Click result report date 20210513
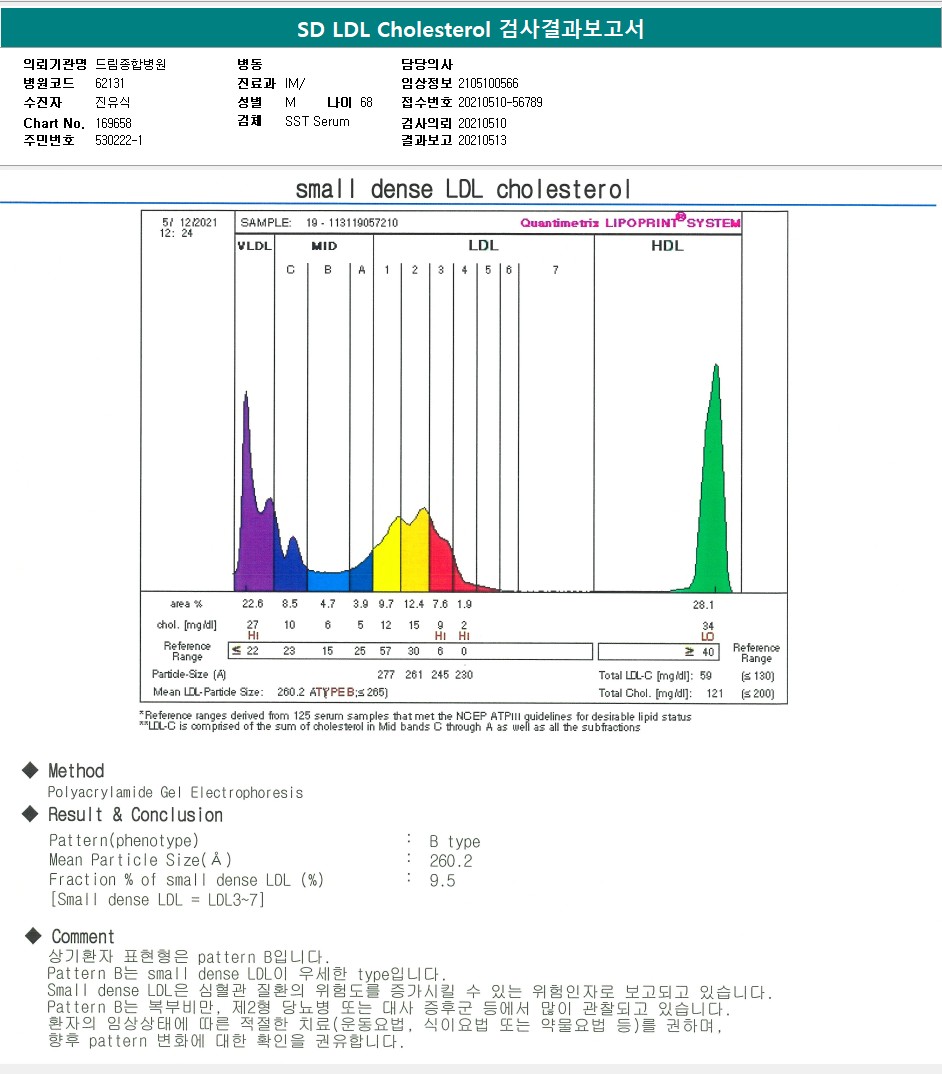This screenshot has width=942, height=1074. [x=482, y=140]
